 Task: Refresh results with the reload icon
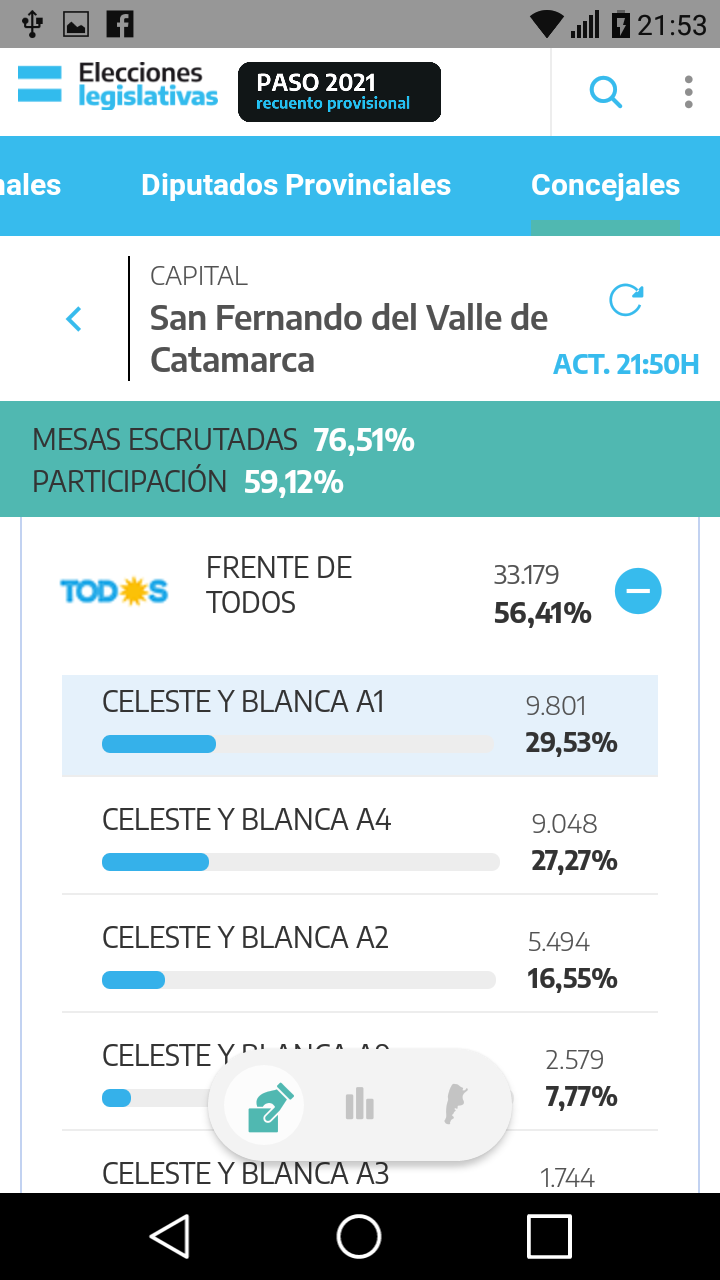pos(626,300)
